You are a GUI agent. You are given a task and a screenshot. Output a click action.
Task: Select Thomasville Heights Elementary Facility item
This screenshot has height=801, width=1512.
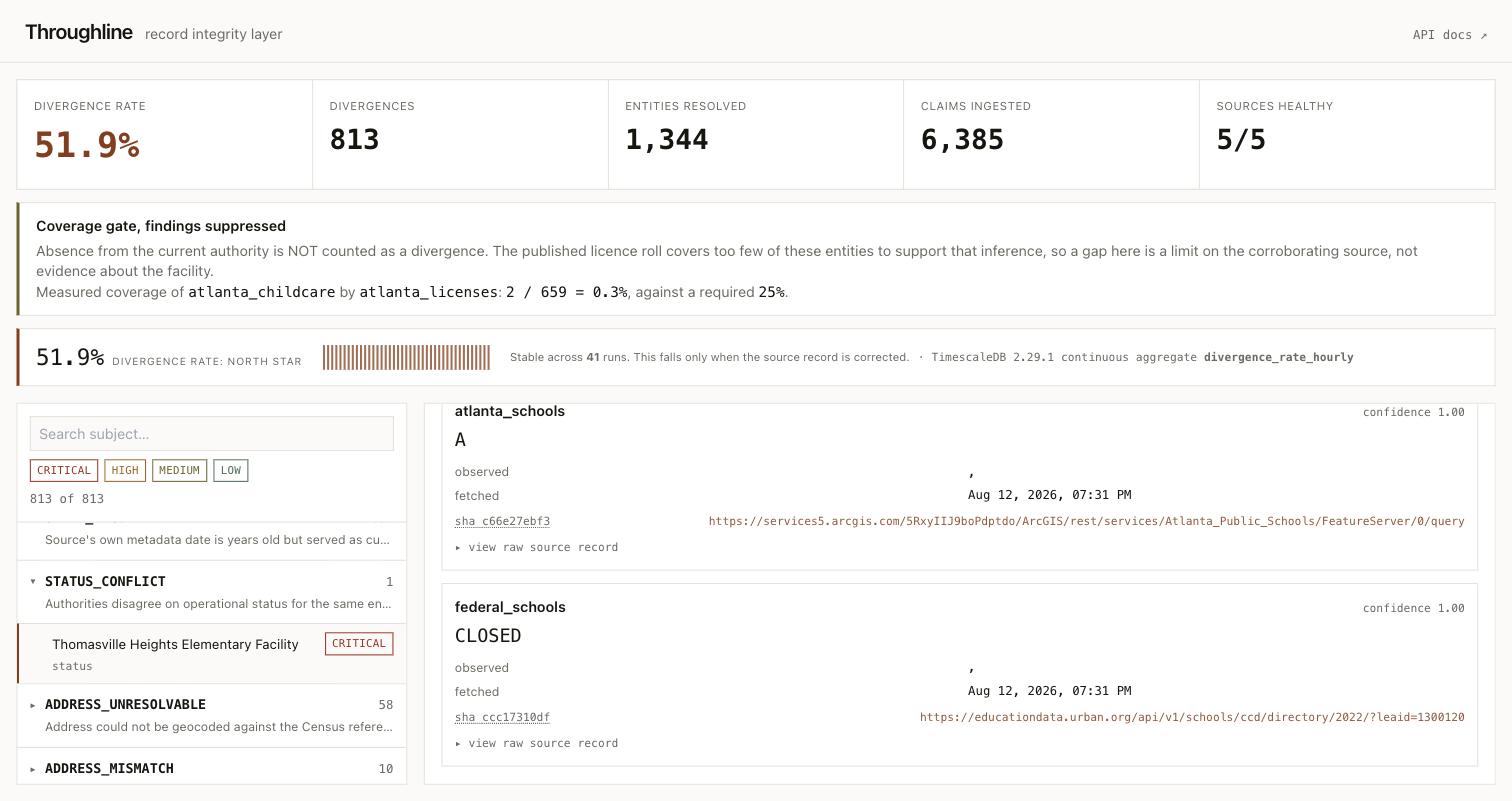(x=212, y=654)
